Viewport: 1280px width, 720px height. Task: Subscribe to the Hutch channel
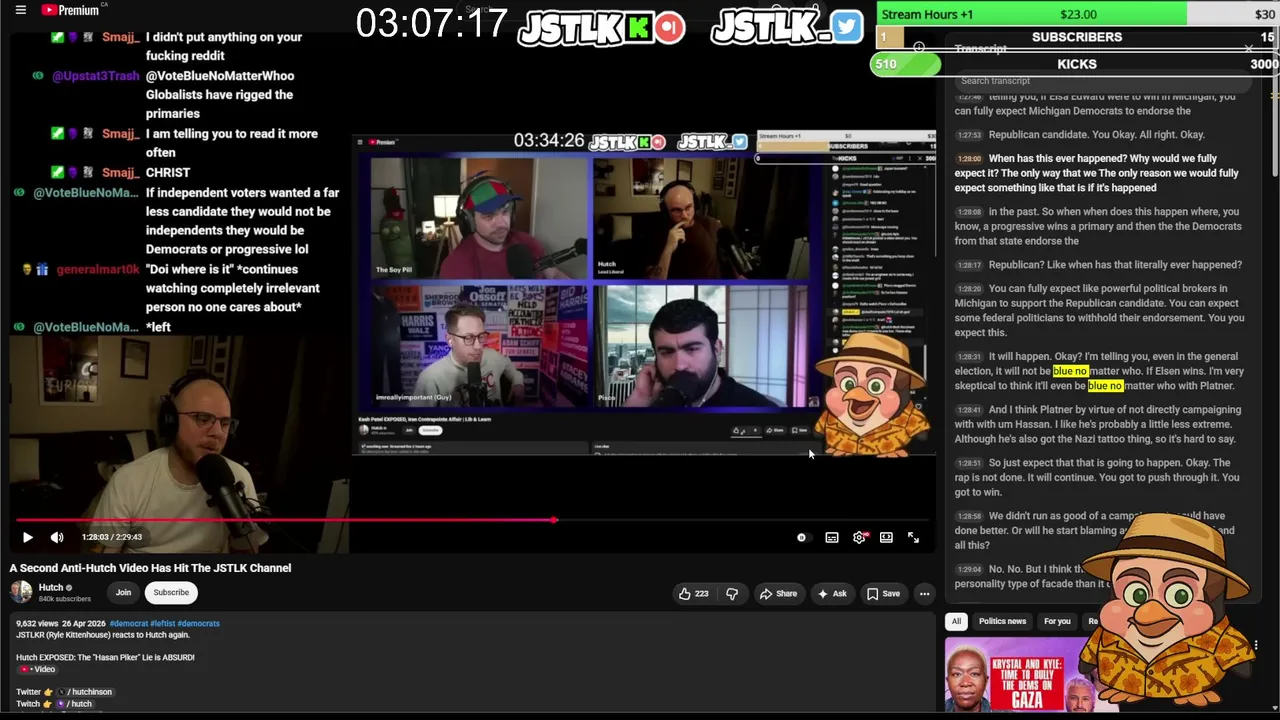coord(171,593)
